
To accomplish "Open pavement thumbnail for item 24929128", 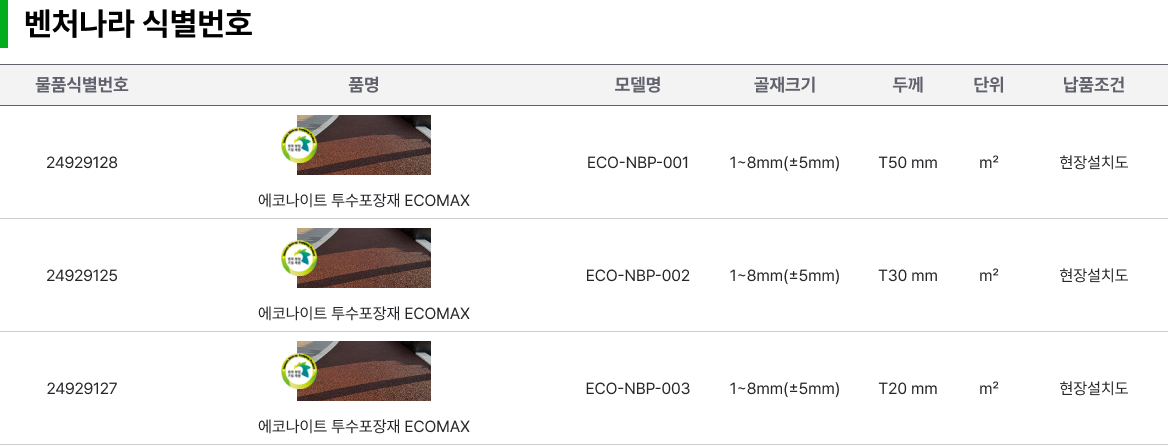I will point(364,145).
